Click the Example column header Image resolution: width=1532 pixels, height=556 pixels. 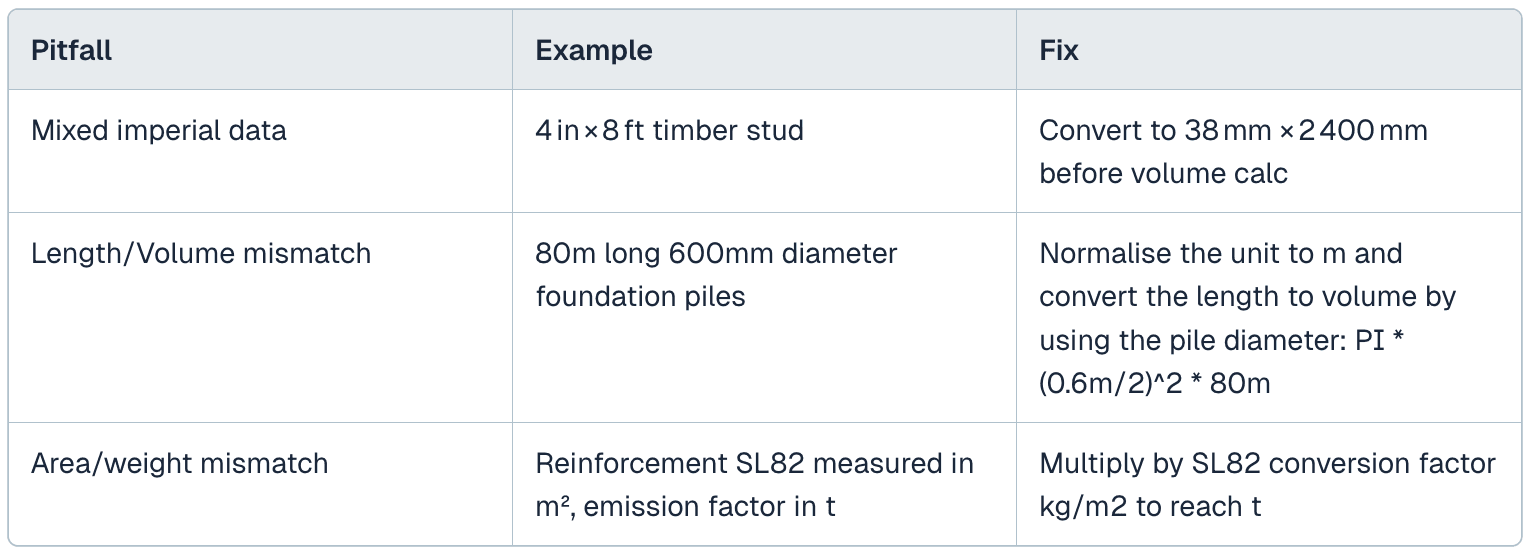pyautogui.click(x=594, y=50)
